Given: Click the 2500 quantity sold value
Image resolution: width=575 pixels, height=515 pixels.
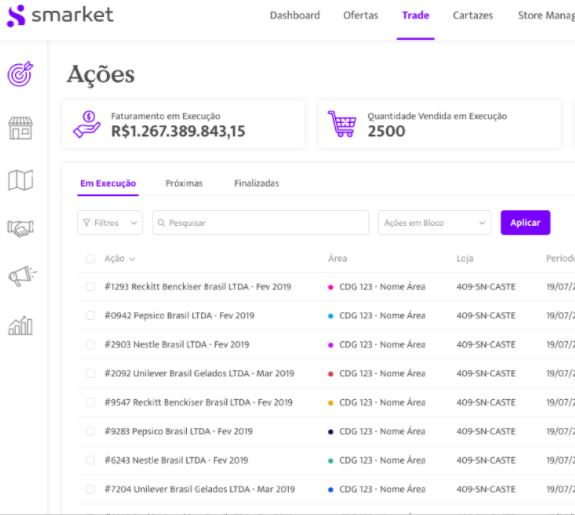Looking at the screenshot, I should (x=387, y=131).
